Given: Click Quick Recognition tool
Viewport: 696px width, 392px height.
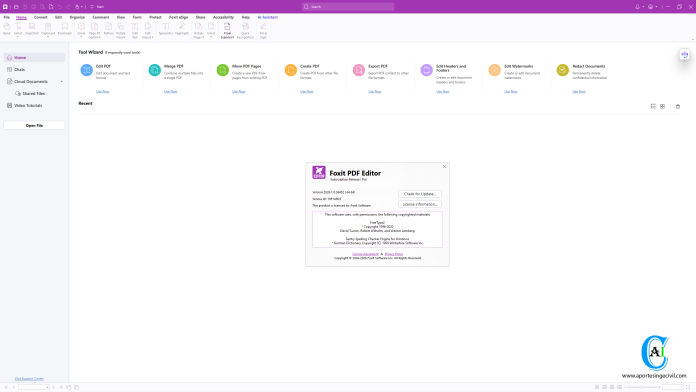Looking at the screenshot, I should click(245, 31).
